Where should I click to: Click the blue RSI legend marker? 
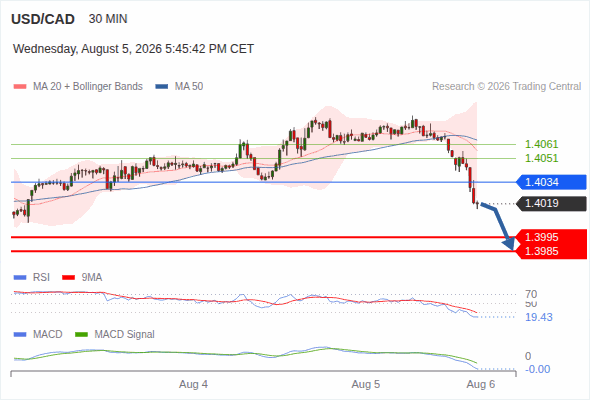[20, 278]
